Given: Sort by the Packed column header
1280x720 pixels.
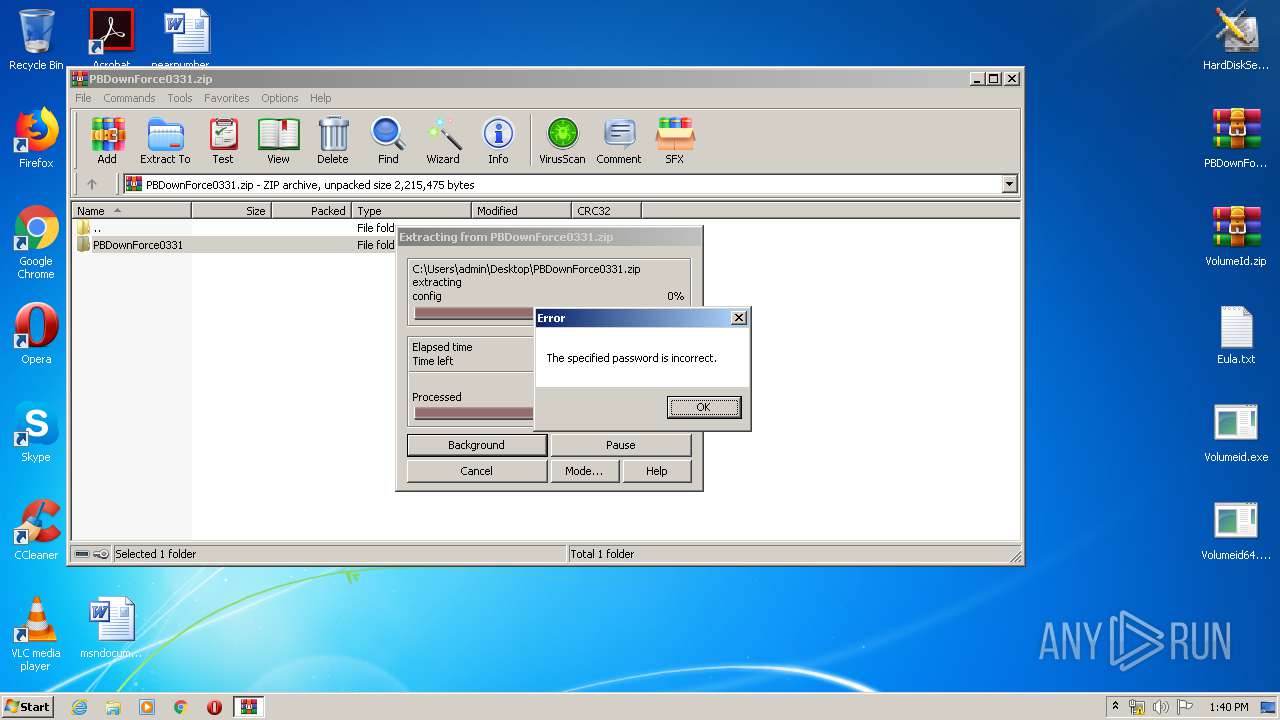Looking at the screenshot, I should pos(311,210).
